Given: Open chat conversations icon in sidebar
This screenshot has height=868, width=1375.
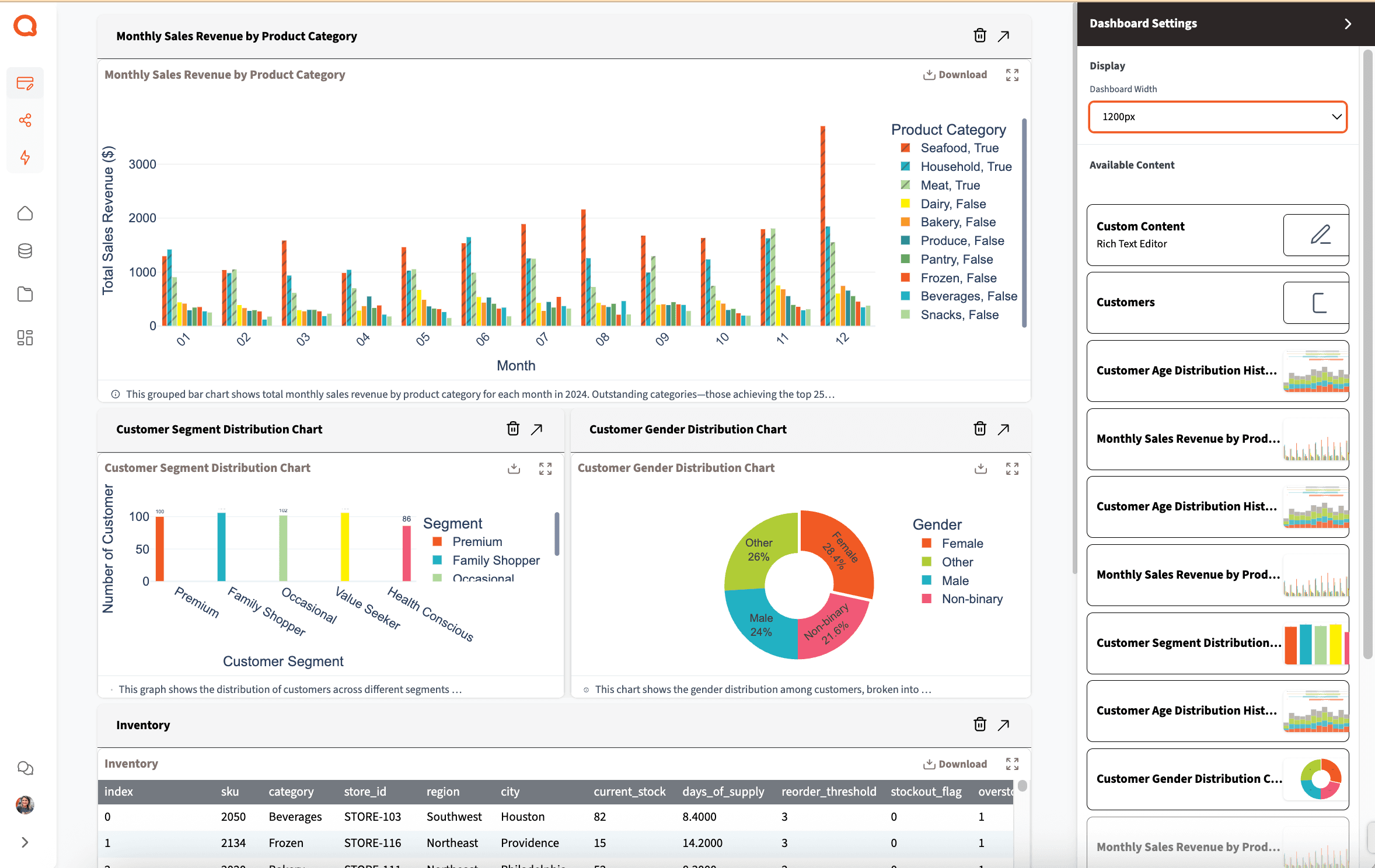Looking at the screenshot, I should pos(25,768).
